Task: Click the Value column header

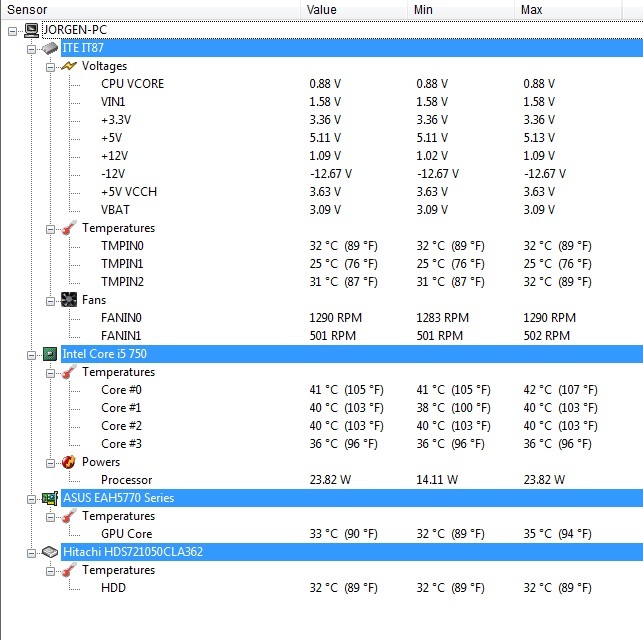Action: pyautogui.click(x=354, y=9)
